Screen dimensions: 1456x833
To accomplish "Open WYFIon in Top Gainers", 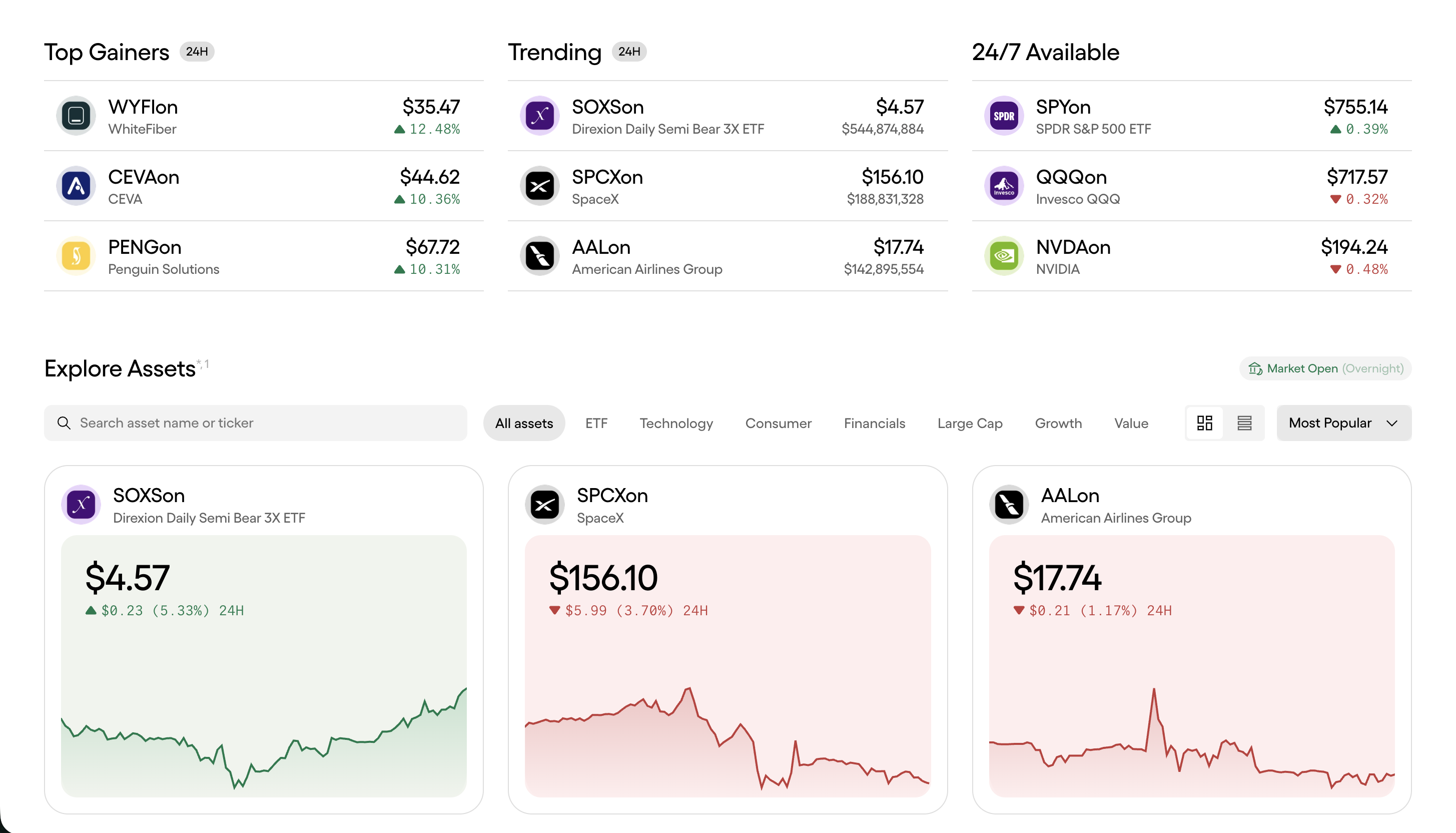I will click(264, 116).
